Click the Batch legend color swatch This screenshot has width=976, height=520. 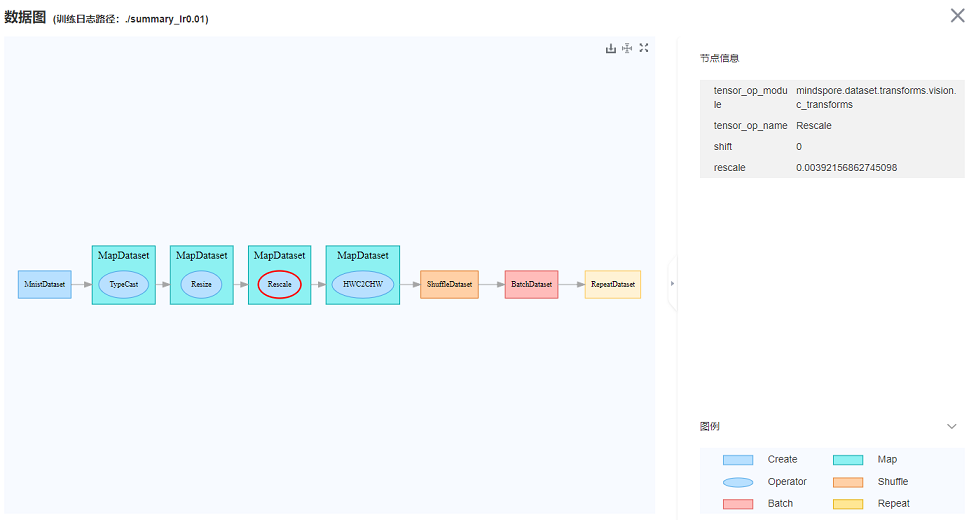coord(738,504)
